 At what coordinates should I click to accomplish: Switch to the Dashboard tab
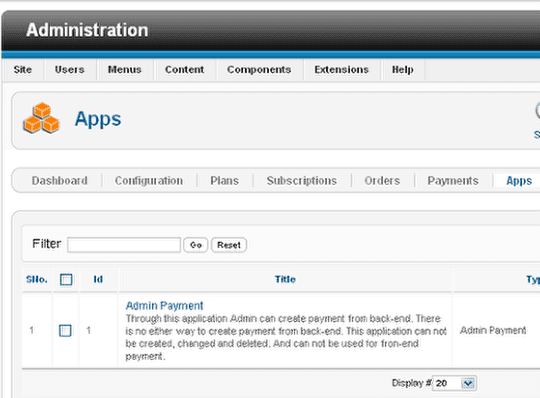60,181
